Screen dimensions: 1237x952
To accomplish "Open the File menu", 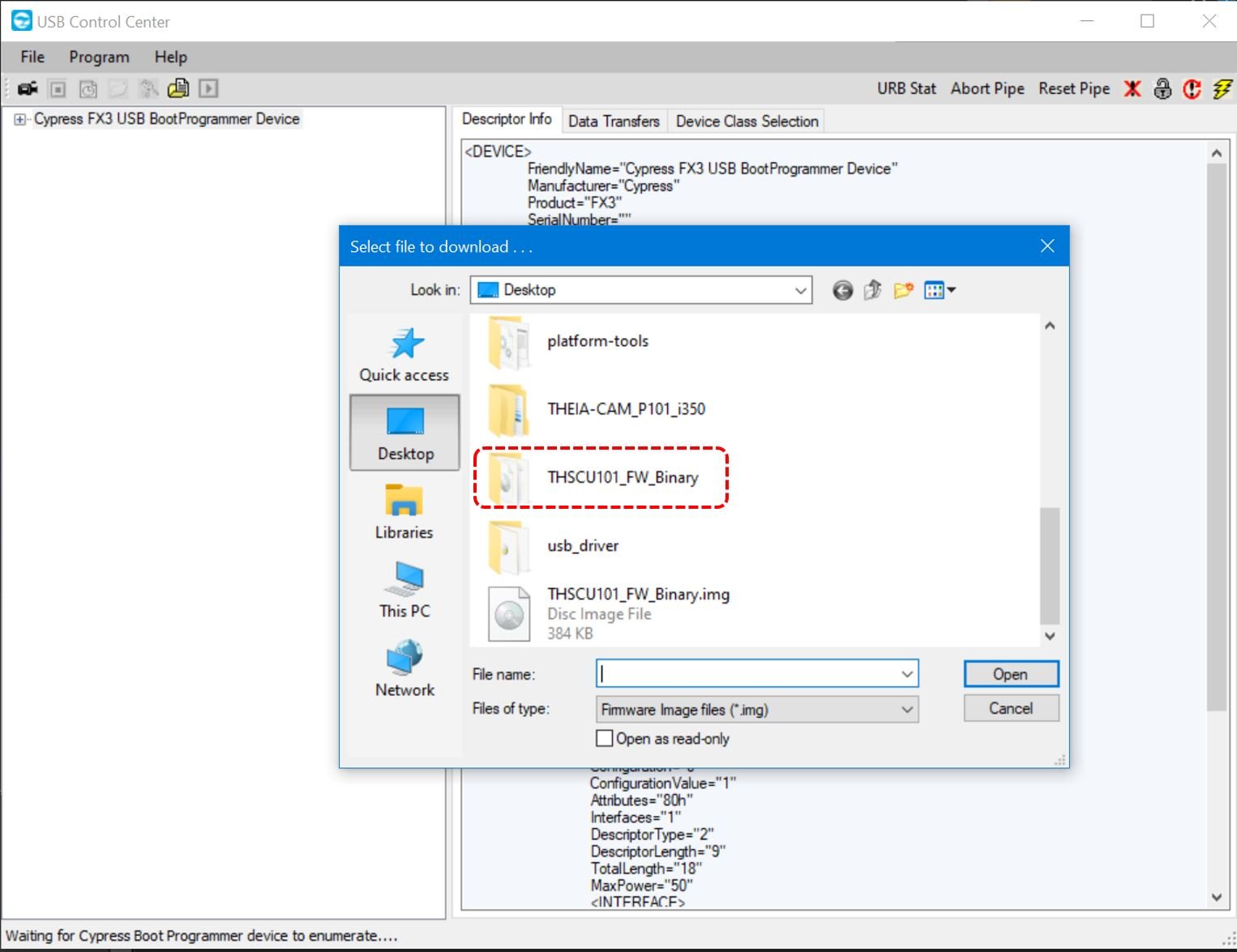I will pos(32,57).
